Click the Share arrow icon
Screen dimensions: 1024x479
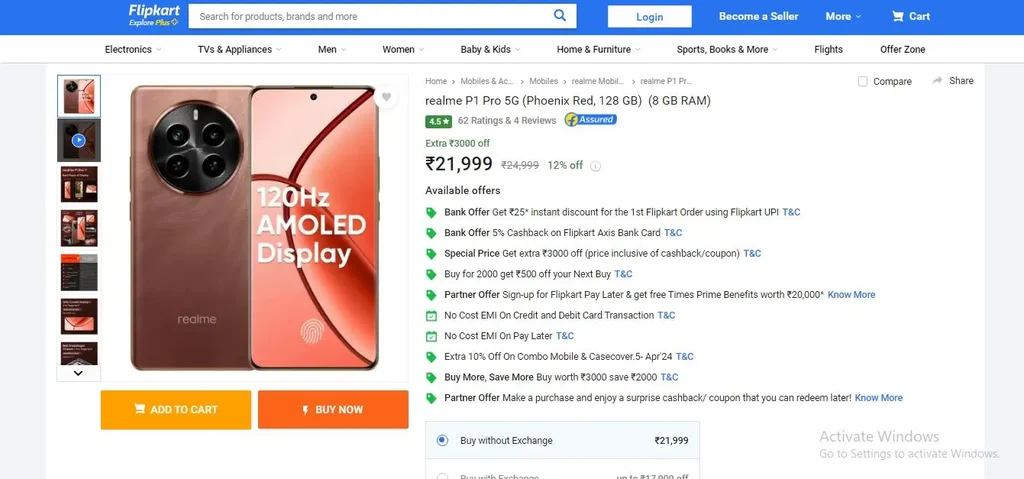pyautogui.click(x=937, y=80)
